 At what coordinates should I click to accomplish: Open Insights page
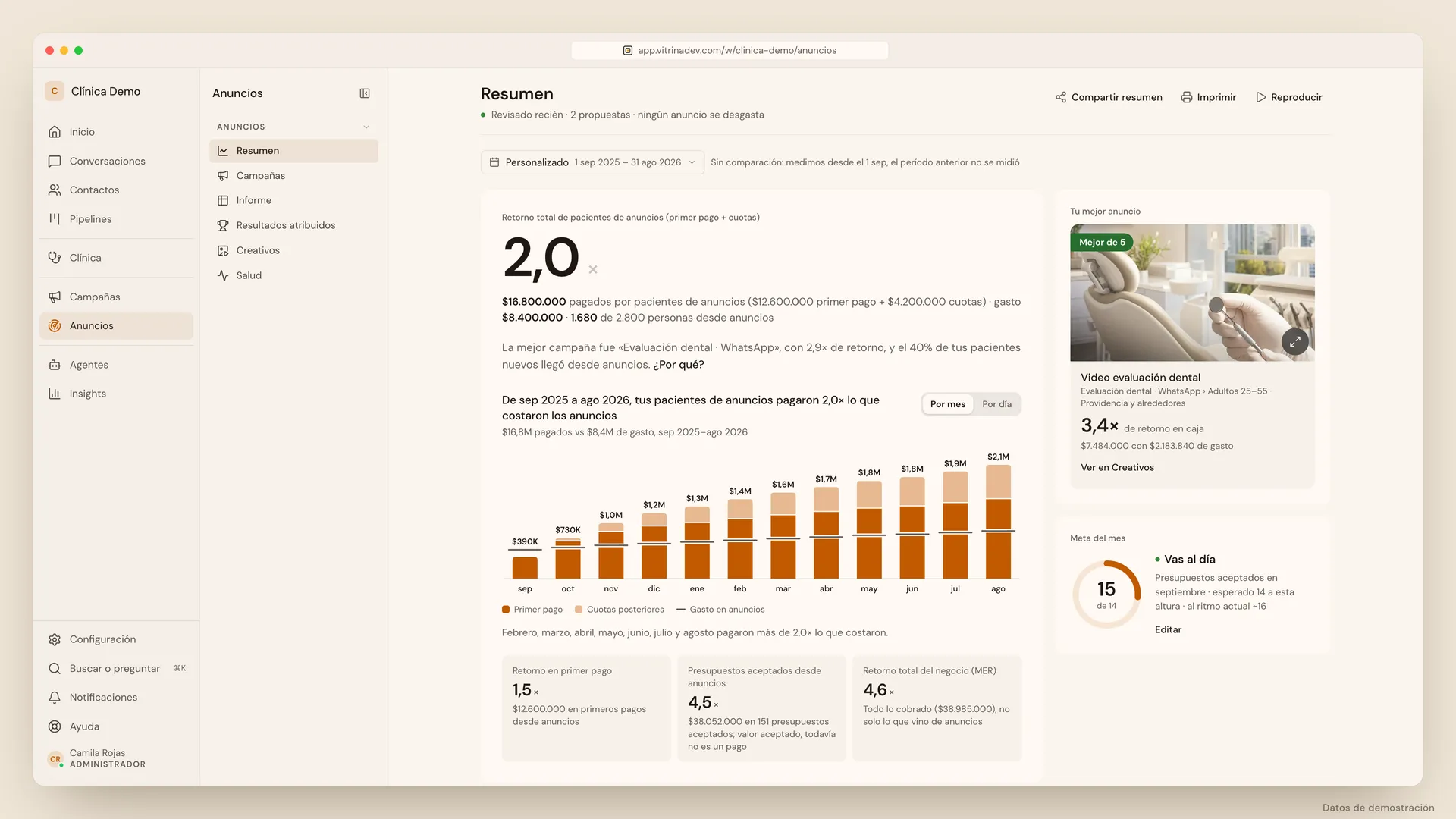pos(117,394)
